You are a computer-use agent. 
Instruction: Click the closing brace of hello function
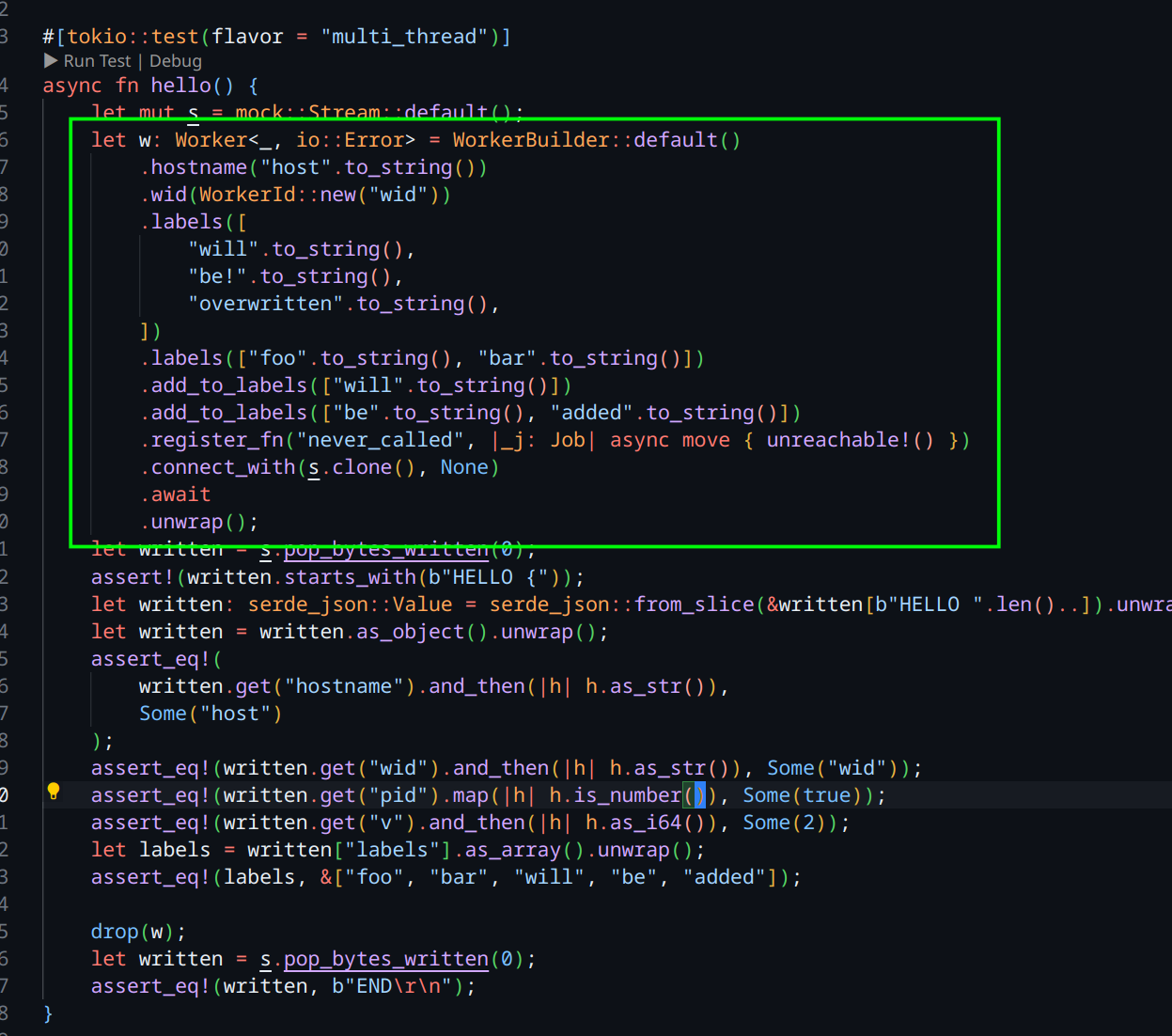coord(48,1013)
